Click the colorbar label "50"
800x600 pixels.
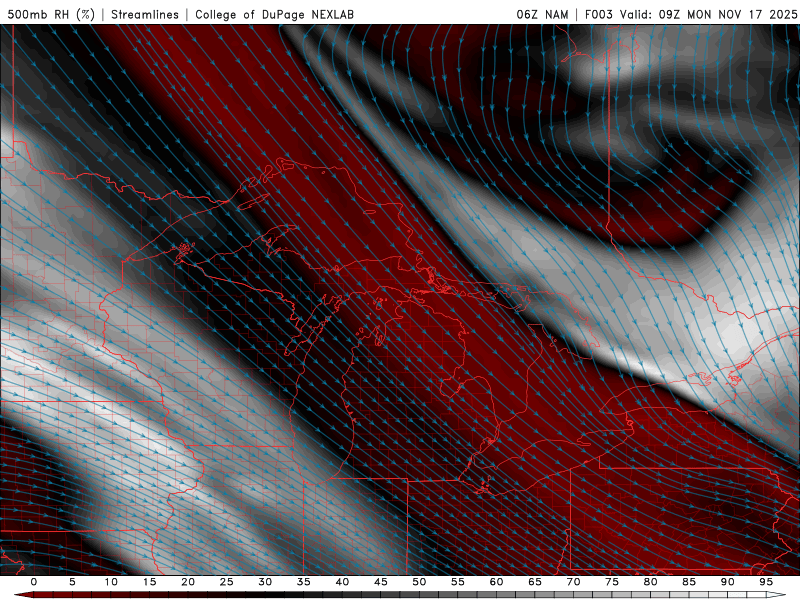pos(419,582)
